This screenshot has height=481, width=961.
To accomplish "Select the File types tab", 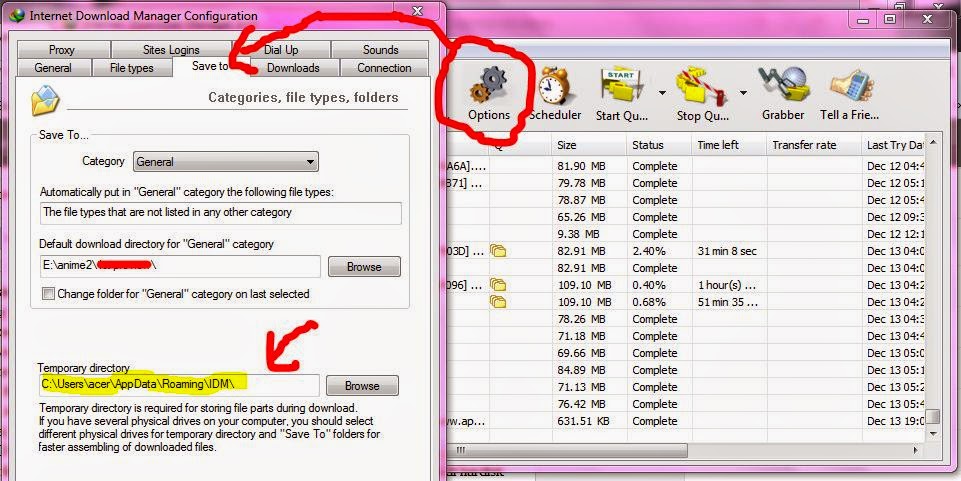I will pos(131,68).
